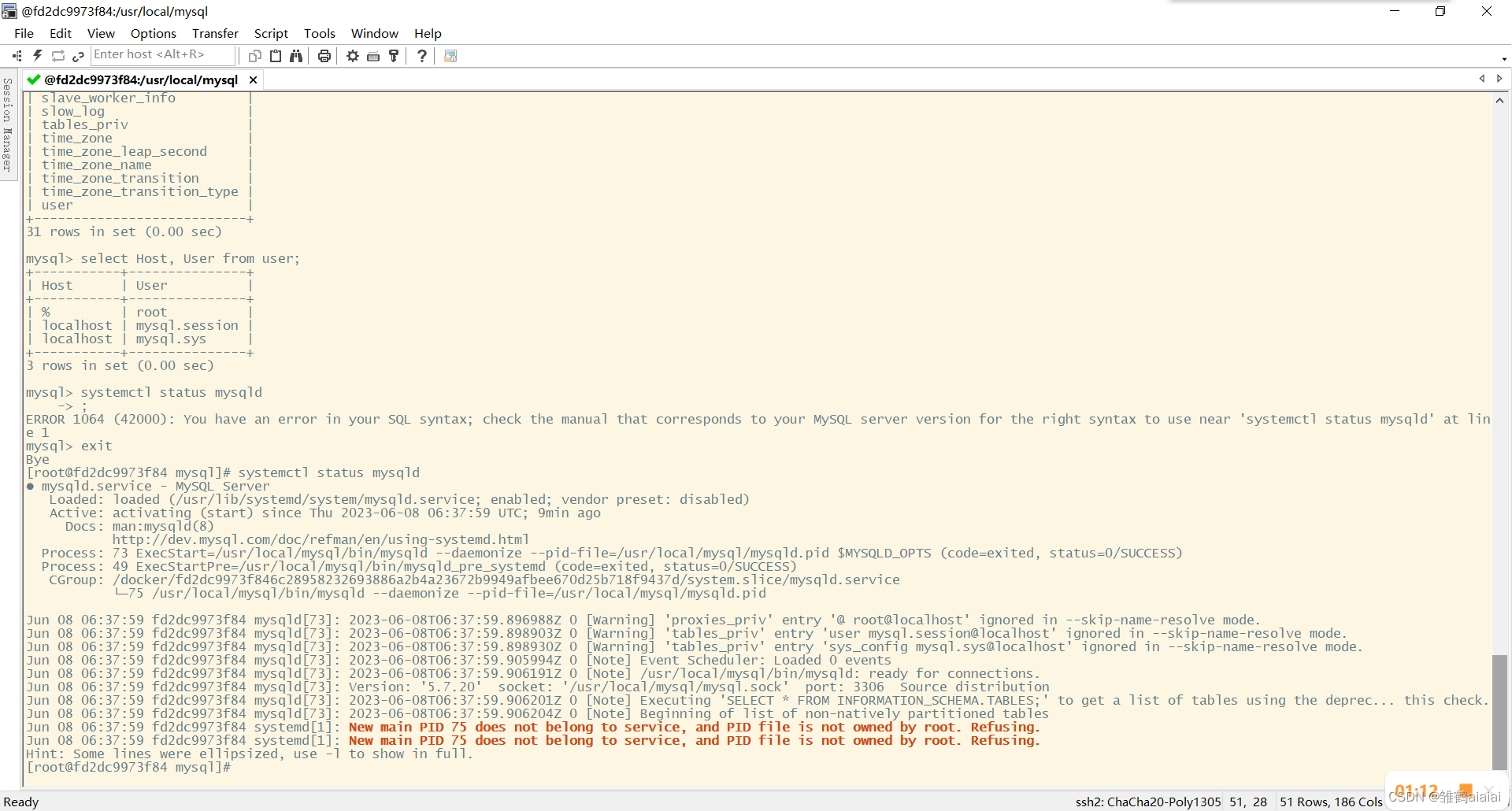Viewport: 1512px width, 811px height.
Task: Click the Public Key Assistant key icon
Action: tap(394, 56)
